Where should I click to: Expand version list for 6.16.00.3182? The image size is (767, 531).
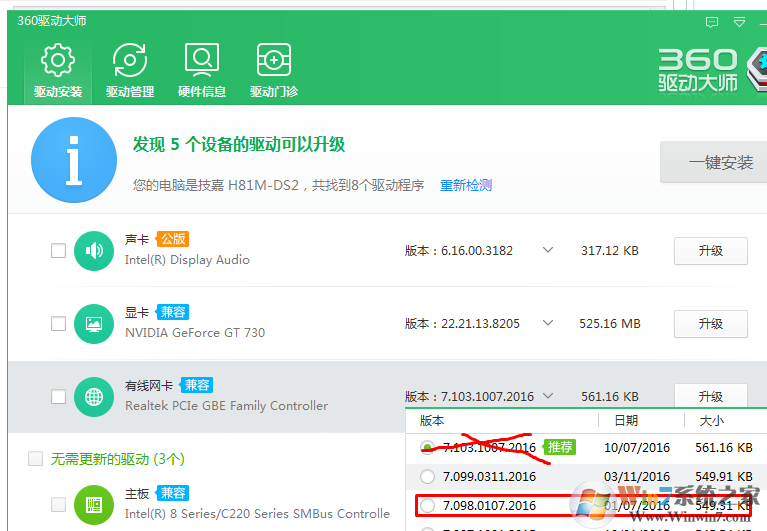point(548,250)
